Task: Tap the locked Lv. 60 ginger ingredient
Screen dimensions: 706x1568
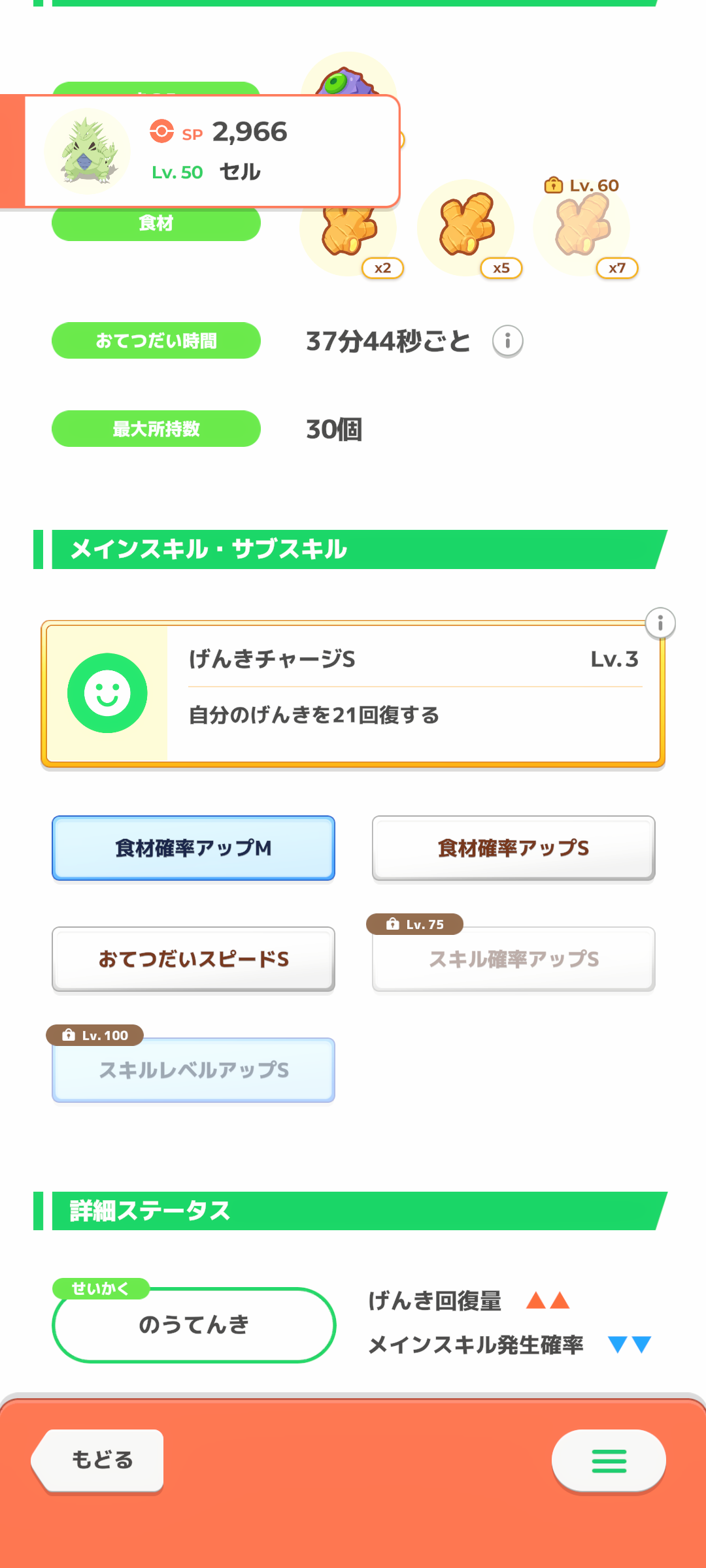Action: (582, 225)
